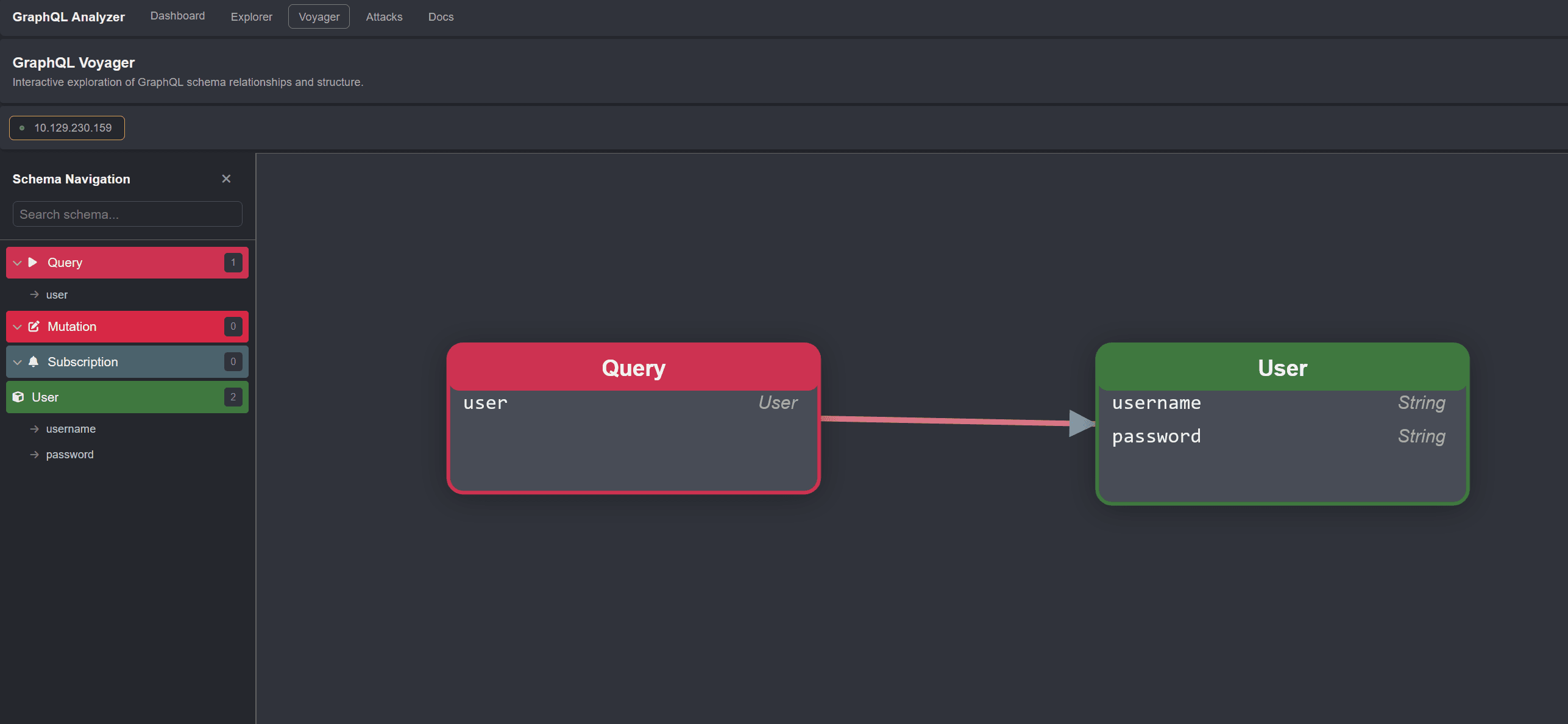
Task: Click the green status dot on server chip
Action: (x=23, y=128)
